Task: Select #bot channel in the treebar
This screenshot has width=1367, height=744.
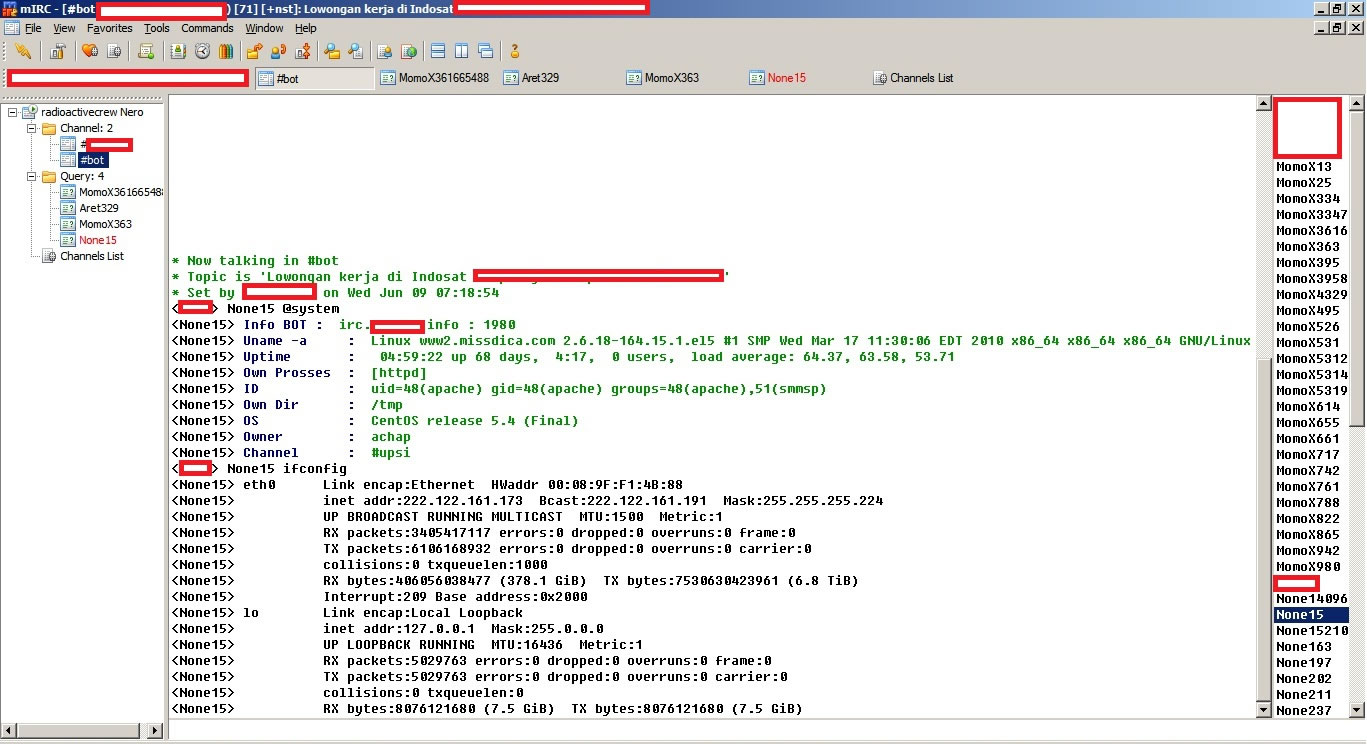Action: coord(92,160)
